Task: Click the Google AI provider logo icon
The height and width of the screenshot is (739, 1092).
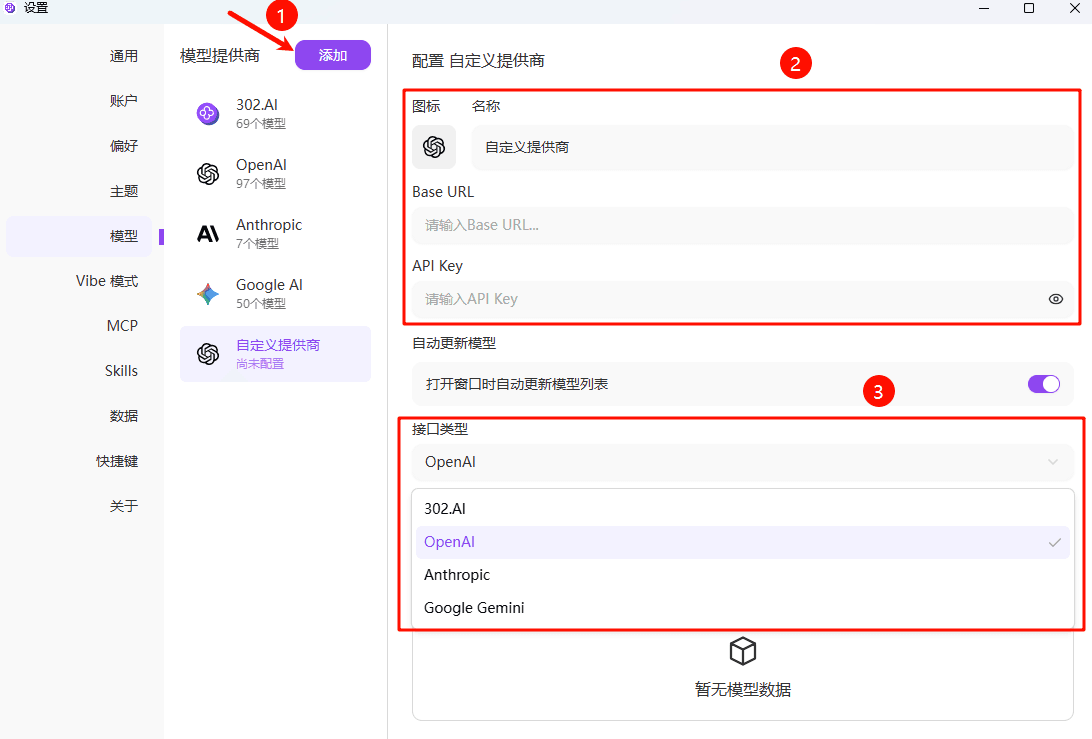Action: pos(208,294)
